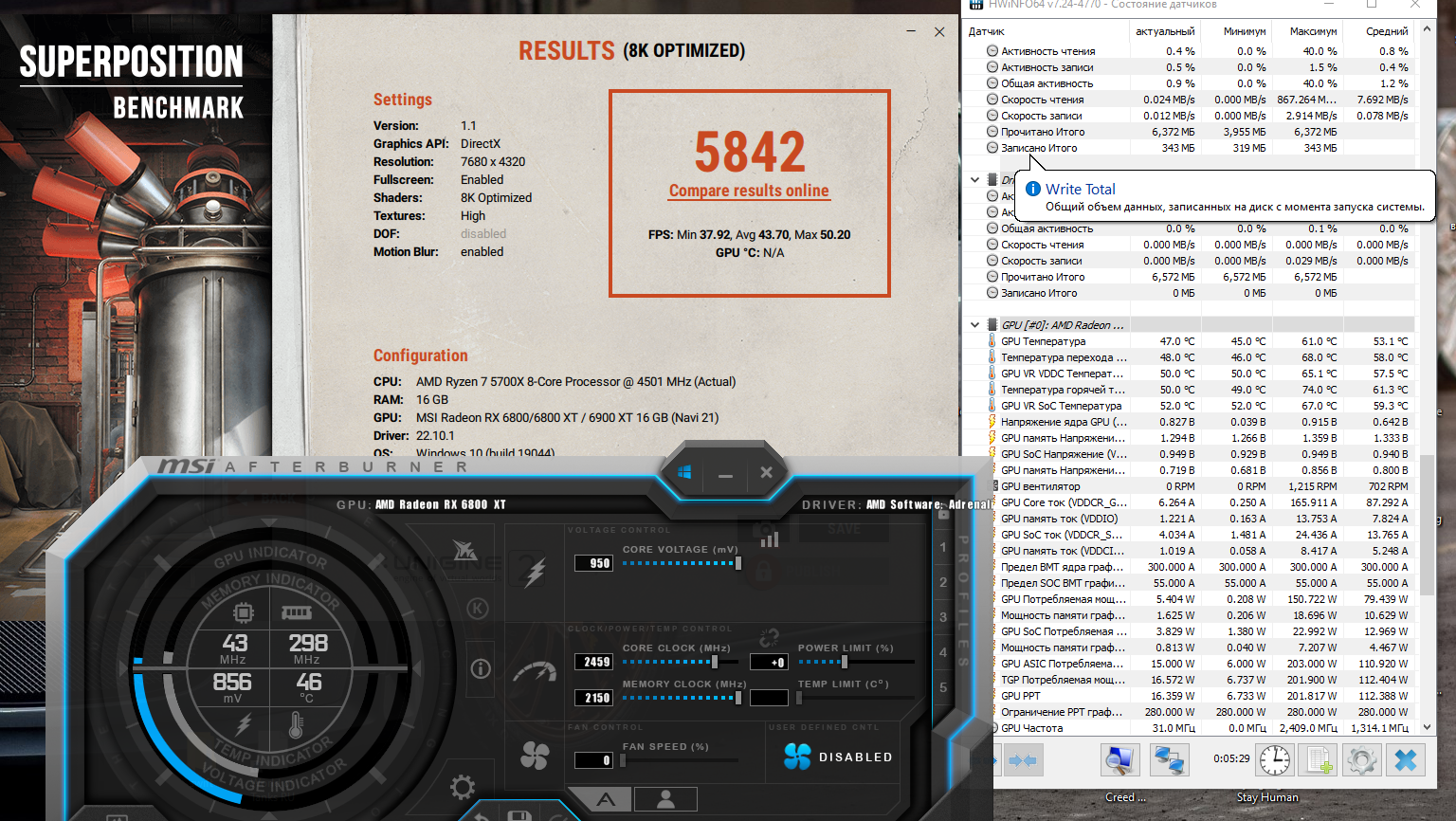Click the monitor with magnifier icon in HWiNFO
This screenshot has height=821, width=1456.
1119,760
